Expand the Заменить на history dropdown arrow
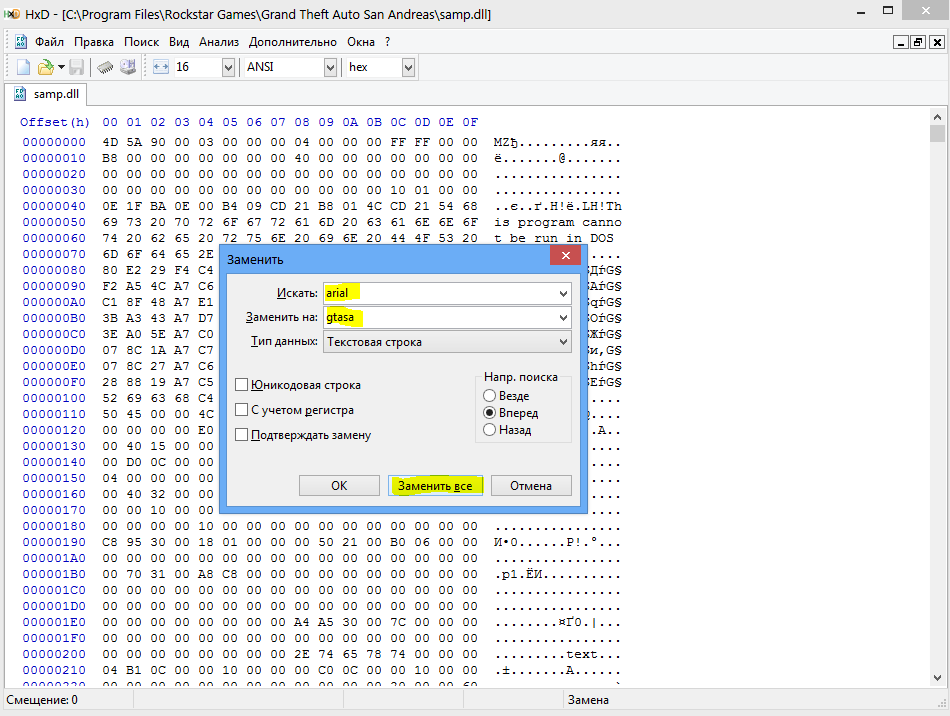Image resolution: width=950 pixels, height=716 pixels. [x=563, y=317]
